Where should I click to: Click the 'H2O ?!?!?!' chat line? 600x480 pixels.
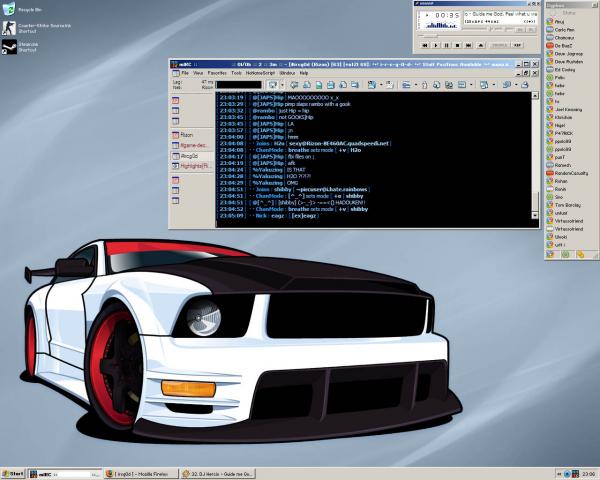click(x=264, y=176)
